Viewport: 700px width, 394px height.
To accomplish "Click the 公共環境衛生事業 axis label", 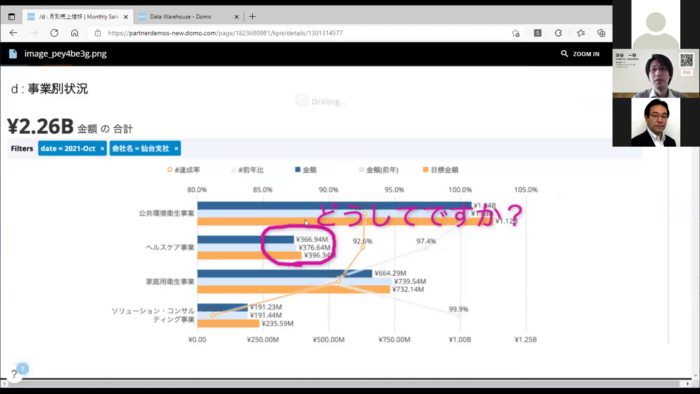I will tap(167, 213).
